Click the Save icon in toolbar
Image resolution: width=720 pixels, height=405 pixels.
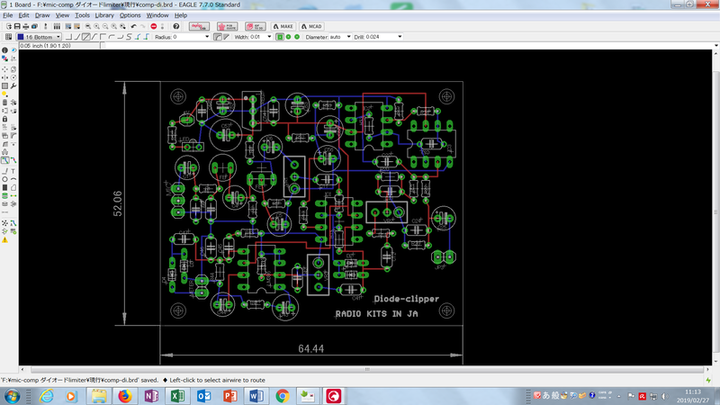pos(19,26)
